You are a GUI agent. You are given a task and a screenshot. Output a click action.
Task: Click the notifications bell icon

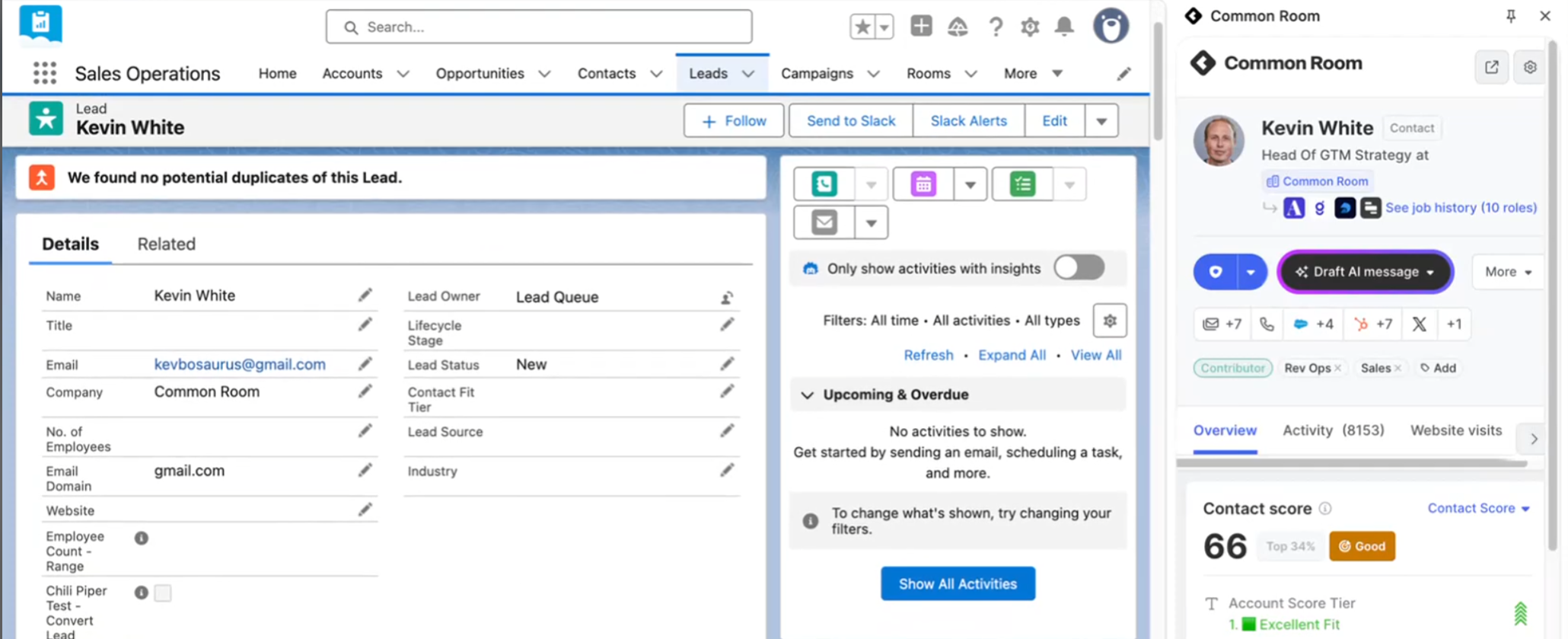coord(1064,27)
